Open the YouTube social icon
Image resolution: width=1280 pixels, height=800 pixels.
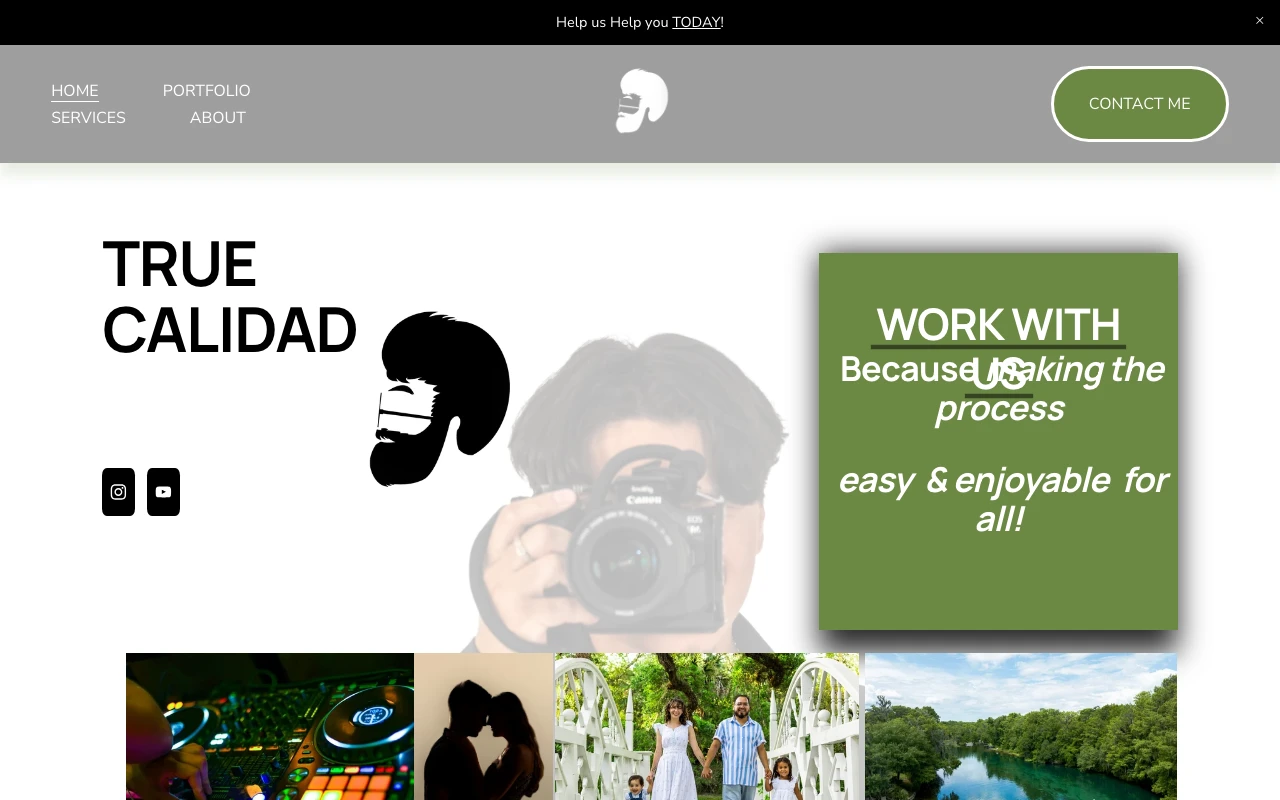163,492
